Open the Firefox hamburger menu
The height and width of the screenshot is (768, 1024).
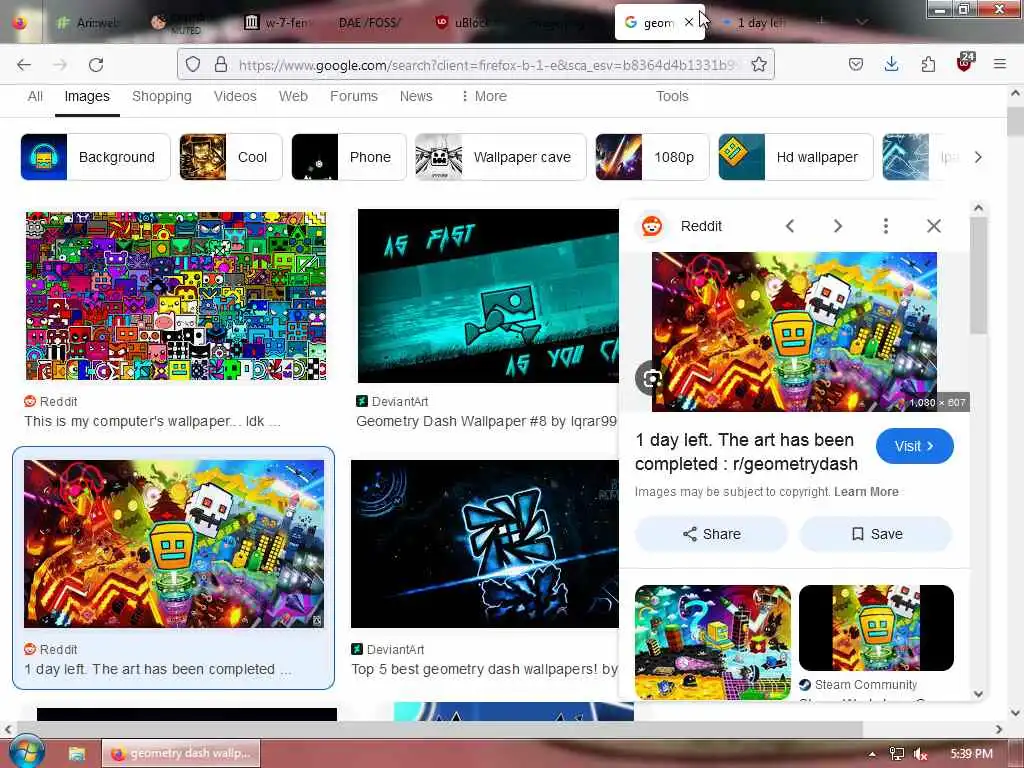pyautogui.click(x=1000, y=64)
